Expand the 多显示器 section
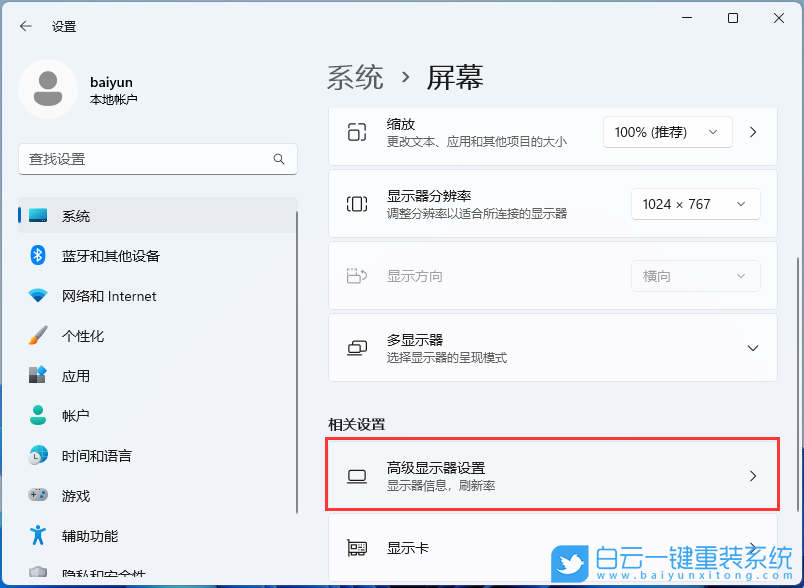Image resolution: width=804 pixels, height=588 pixels. [x=752, y=348]
